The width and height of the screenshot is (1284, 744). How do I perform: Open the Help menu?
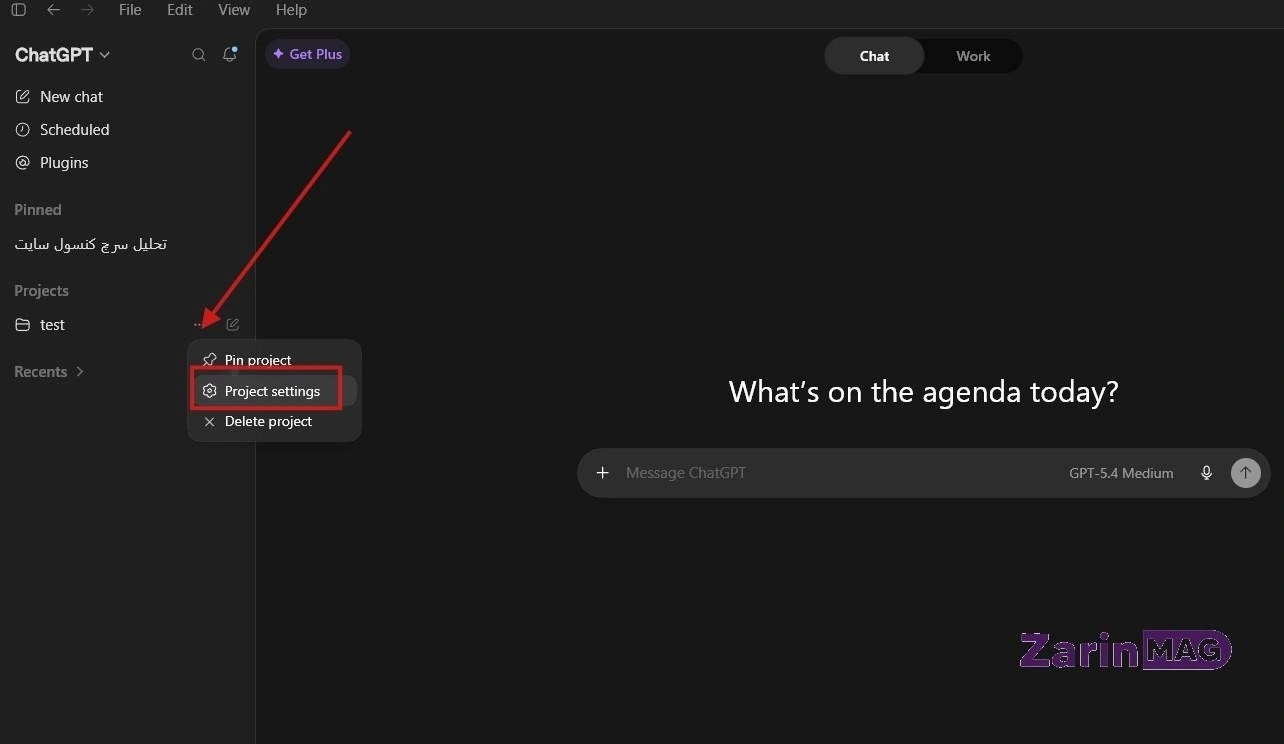pos(291,10)
